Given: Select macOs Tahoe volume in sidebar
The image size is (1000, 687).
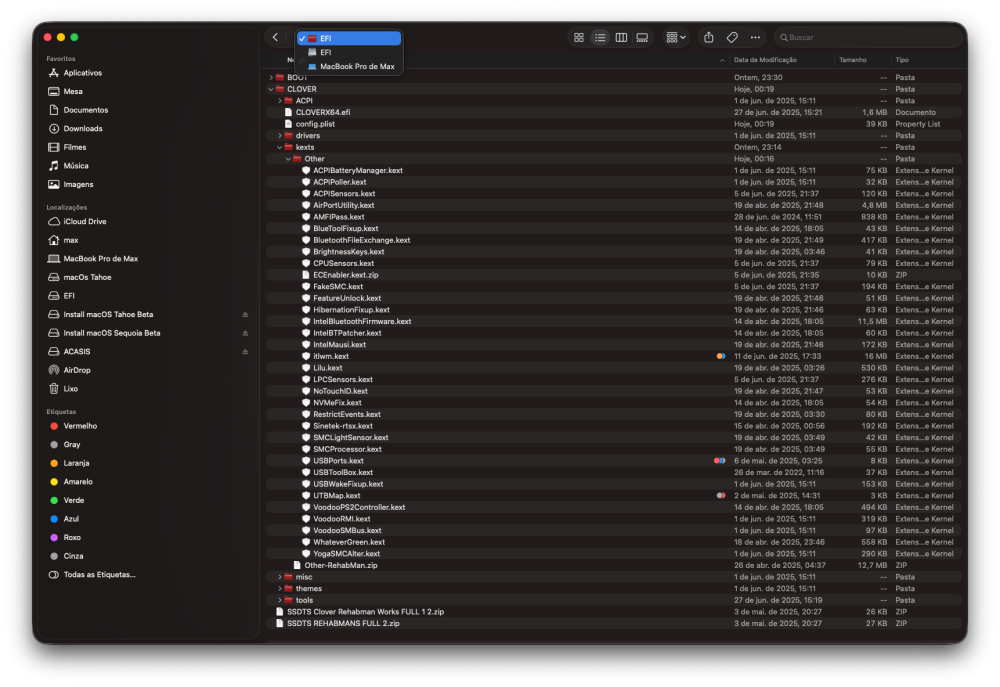Looking at the screenshot, I should (x=87, y=277).
